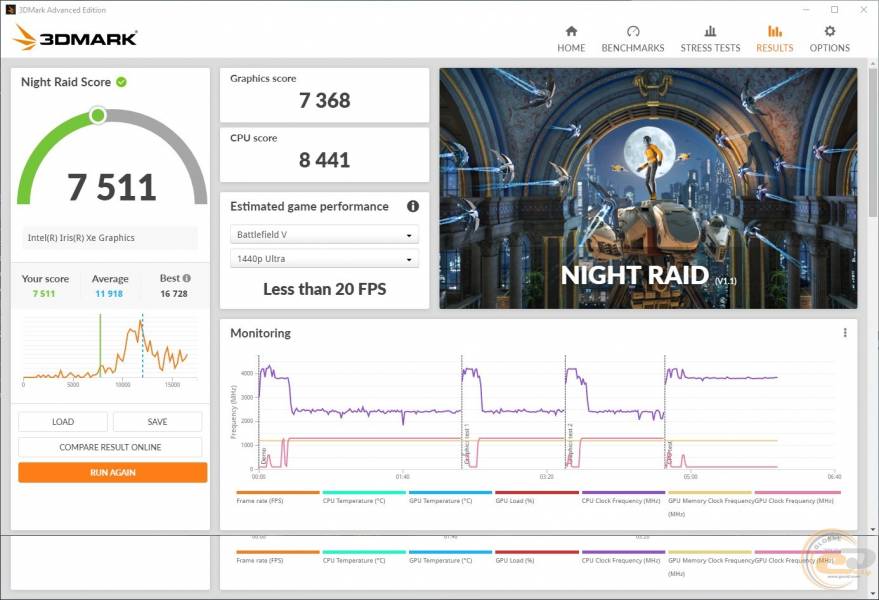879x600 pixels.
Task: Start the benchmark with RUN AGAIN
Action: click(113, 472)
